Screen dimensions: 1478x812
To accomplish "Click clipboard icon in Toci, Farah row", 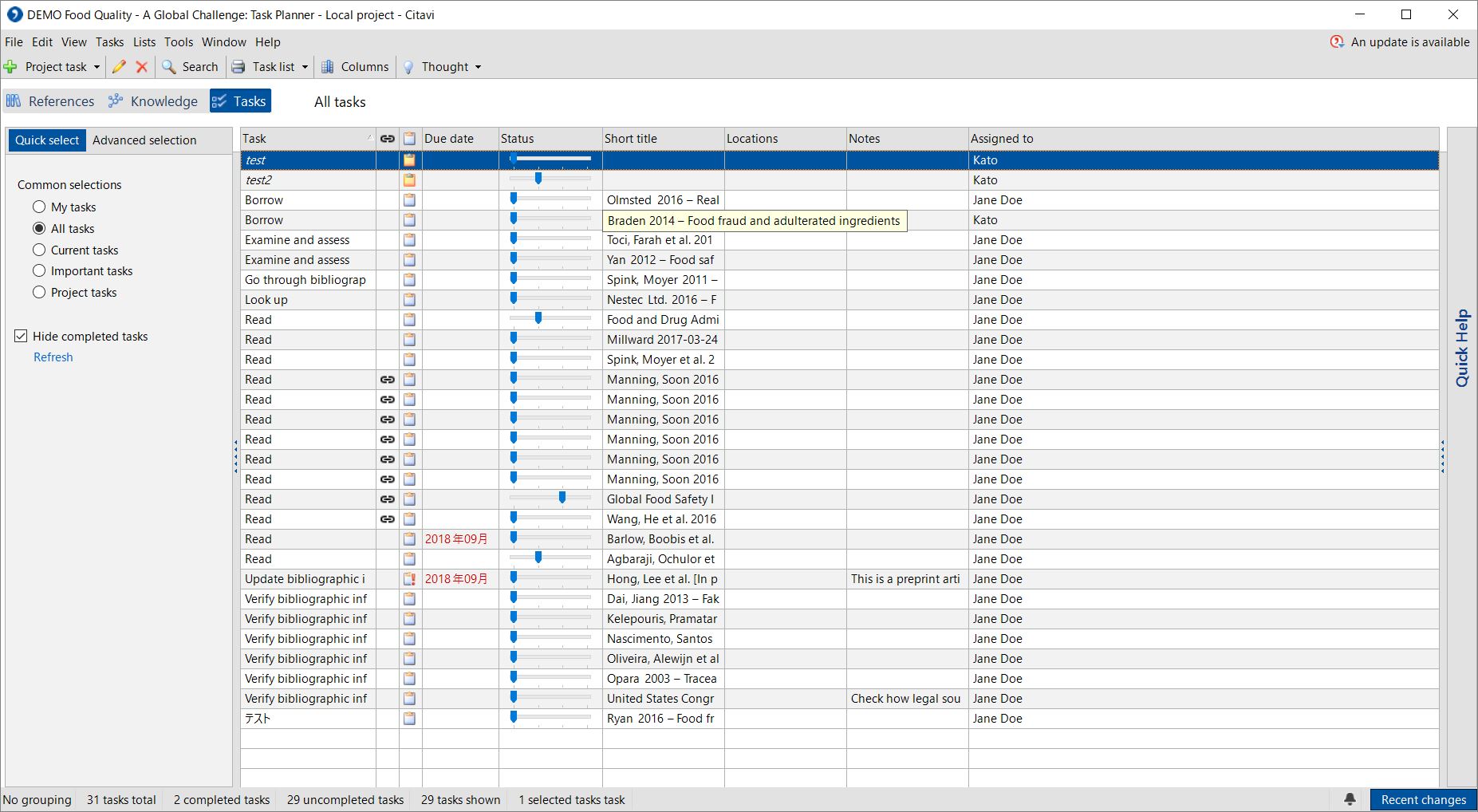I will pyautogui.click(x=410, y=240).
